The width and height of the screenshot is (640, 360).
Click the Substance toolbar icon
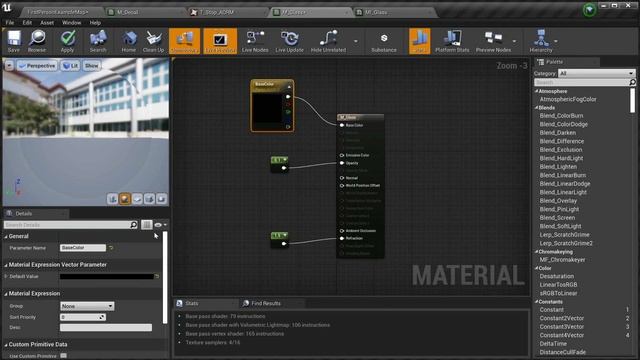(384, 41)
